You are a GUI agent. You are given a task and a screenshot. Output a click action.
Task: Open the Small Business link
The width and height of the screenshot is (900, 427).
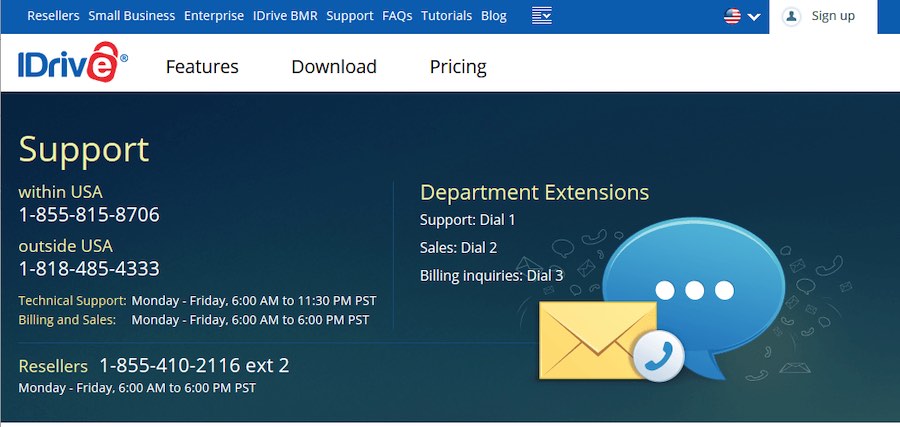pos(131,16)
